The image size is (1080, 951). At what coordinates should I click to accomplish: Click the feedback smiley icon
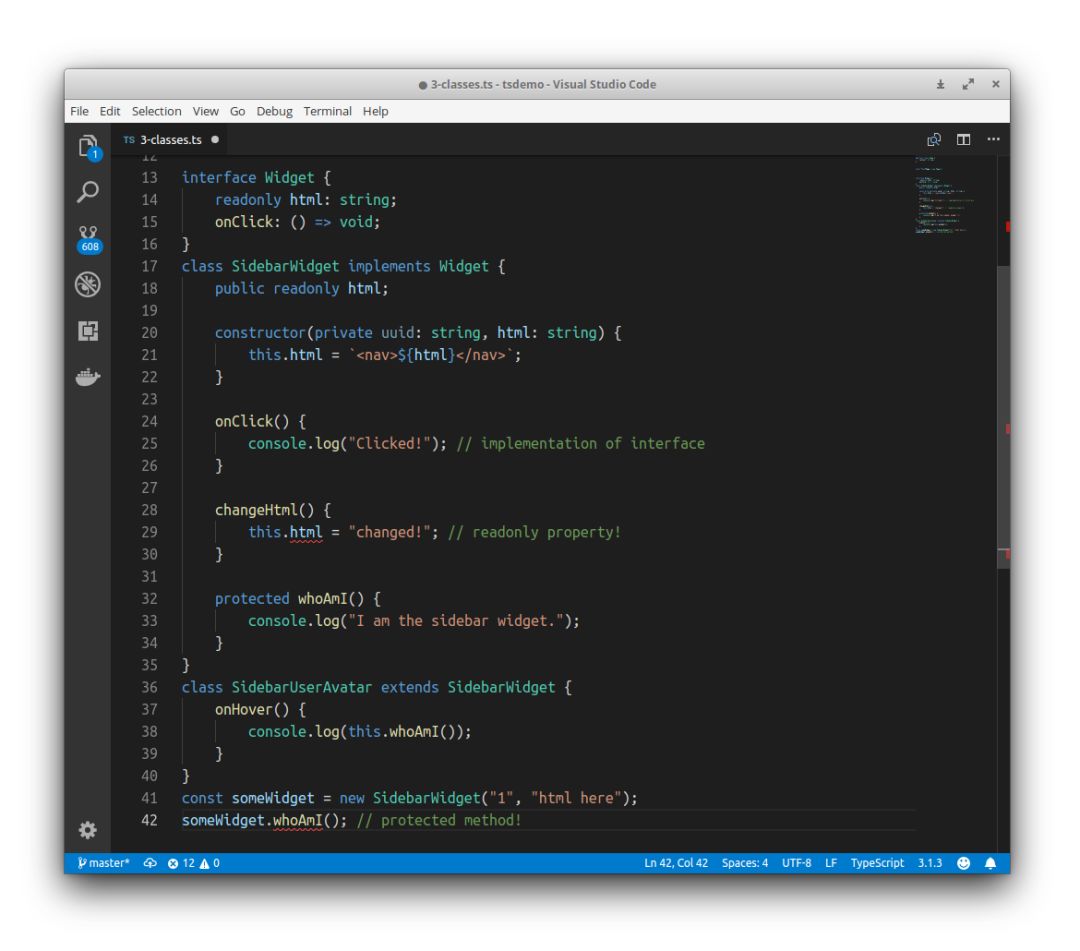(x=964, y=863)
